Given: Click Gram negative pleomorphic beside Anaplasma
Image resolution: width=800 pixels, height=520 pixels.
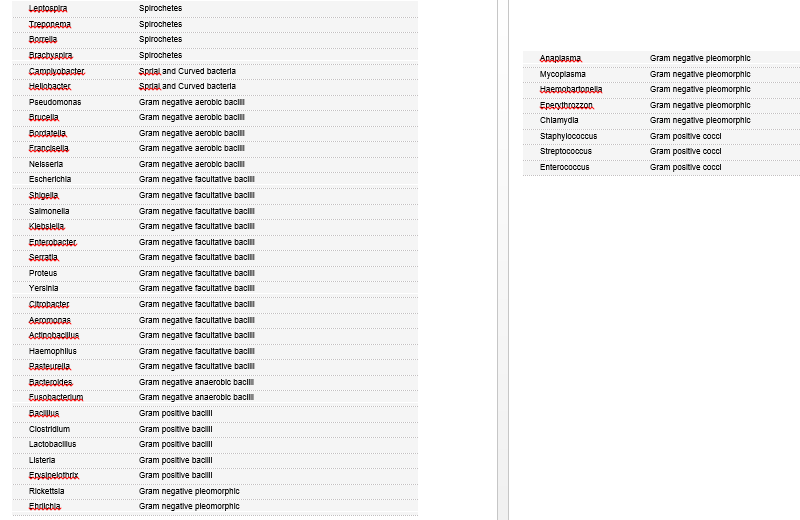Looking at the screenshot, I should point(700,58).
